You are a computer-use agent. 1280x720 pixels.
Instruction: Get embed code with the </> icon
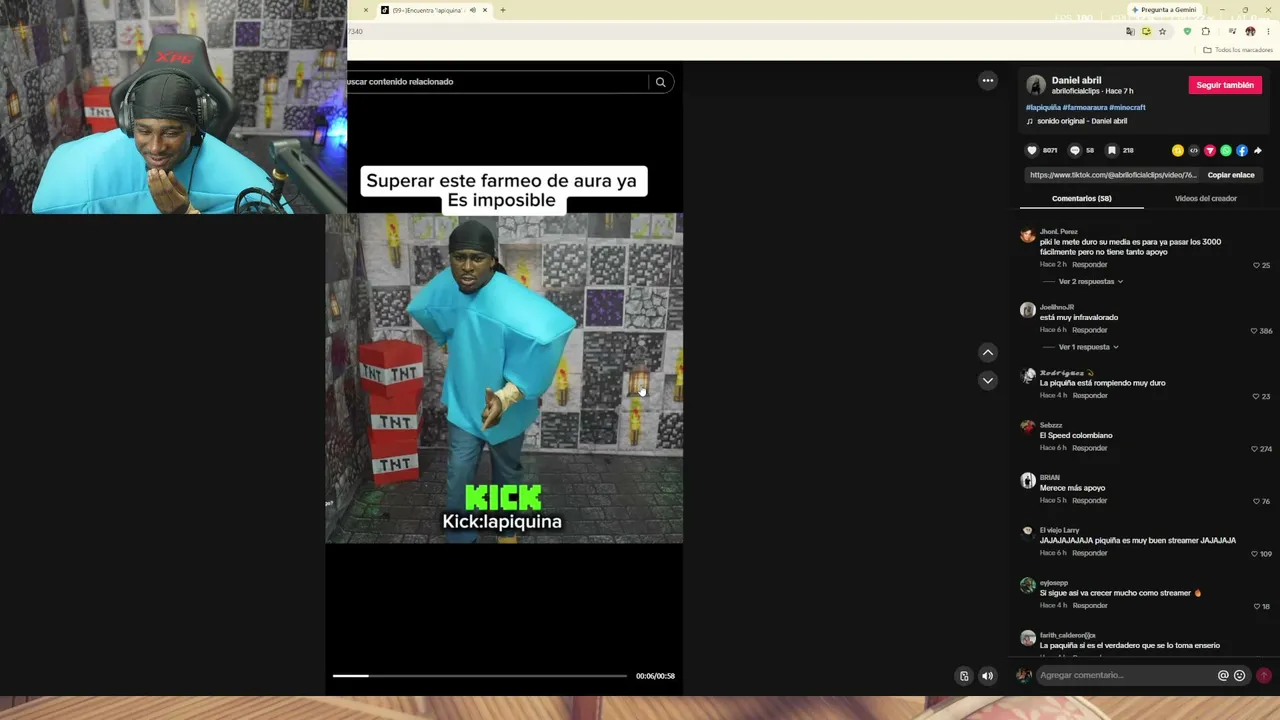tap(1194, 150)
